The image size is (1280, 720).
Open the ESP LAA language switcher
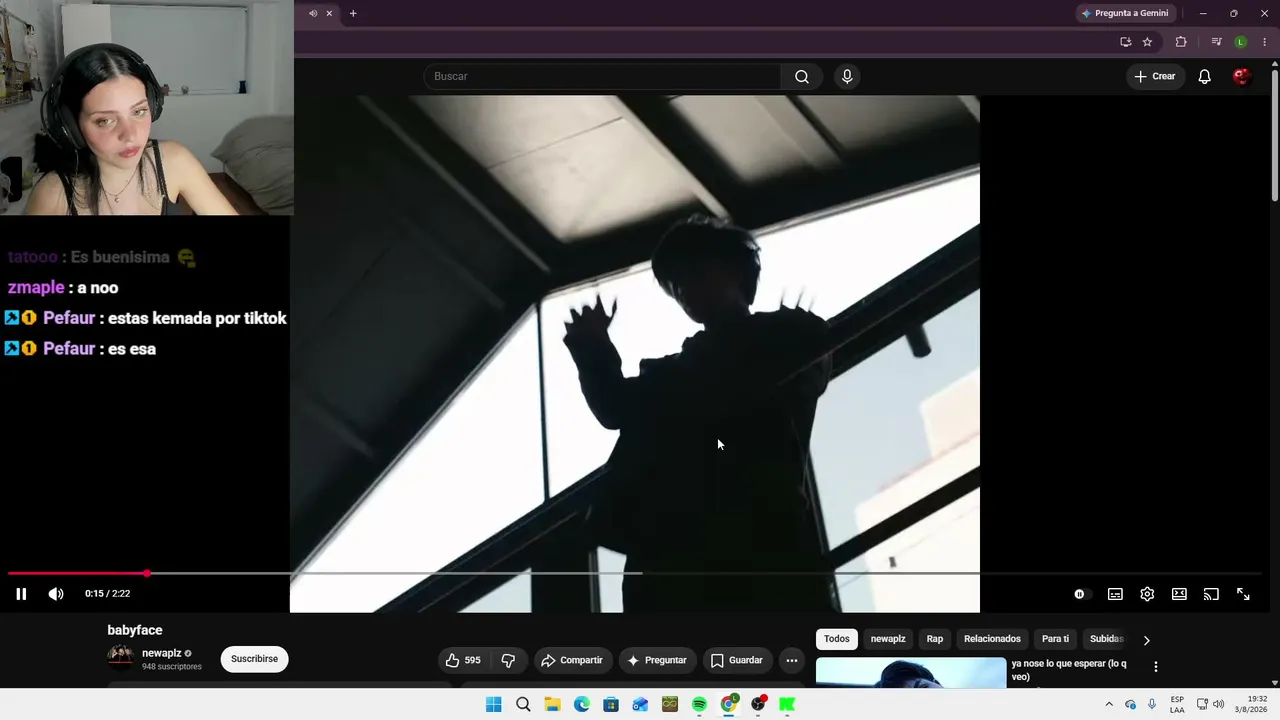point(1177,704)
